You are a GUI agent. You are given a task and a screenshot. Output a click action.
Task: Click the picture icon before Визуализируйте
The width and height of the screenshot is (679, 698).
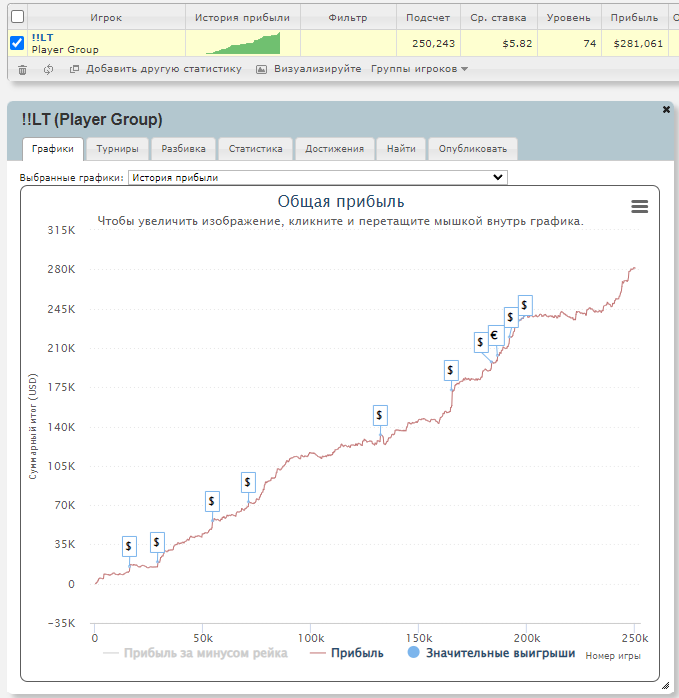click(261, 69)
